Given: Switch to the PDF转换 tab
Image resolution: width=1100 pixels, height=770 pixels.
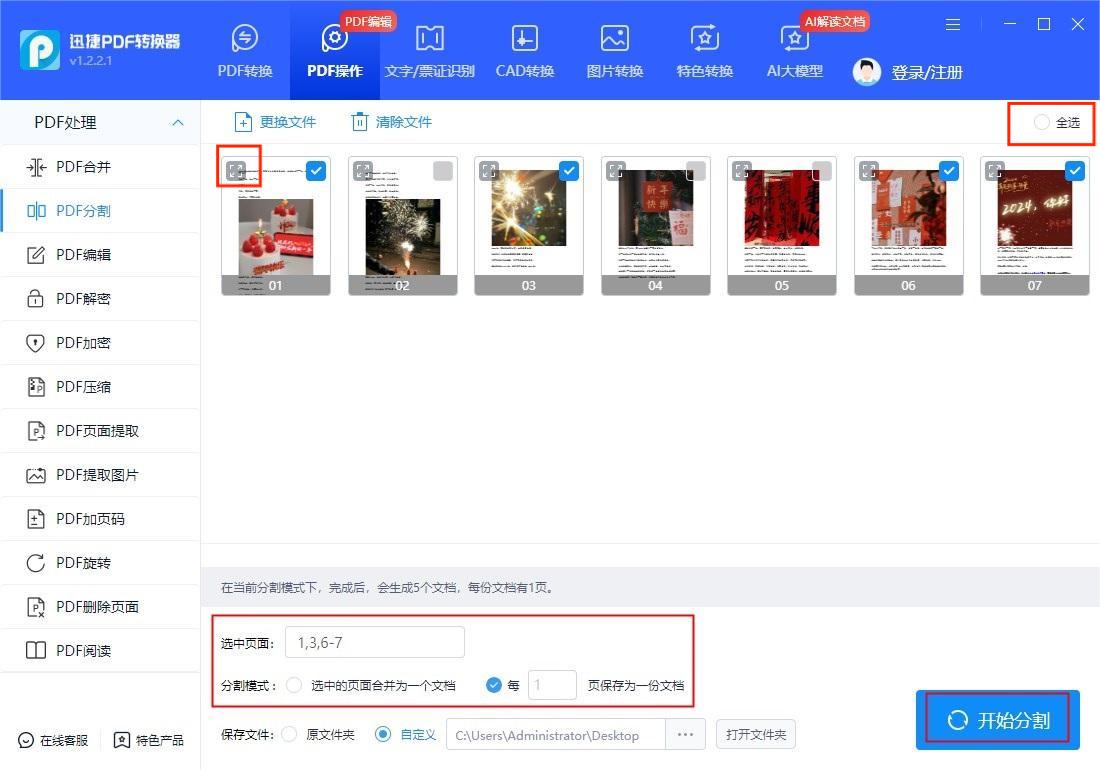Looking at the screenshot, I should click(244, 50).
